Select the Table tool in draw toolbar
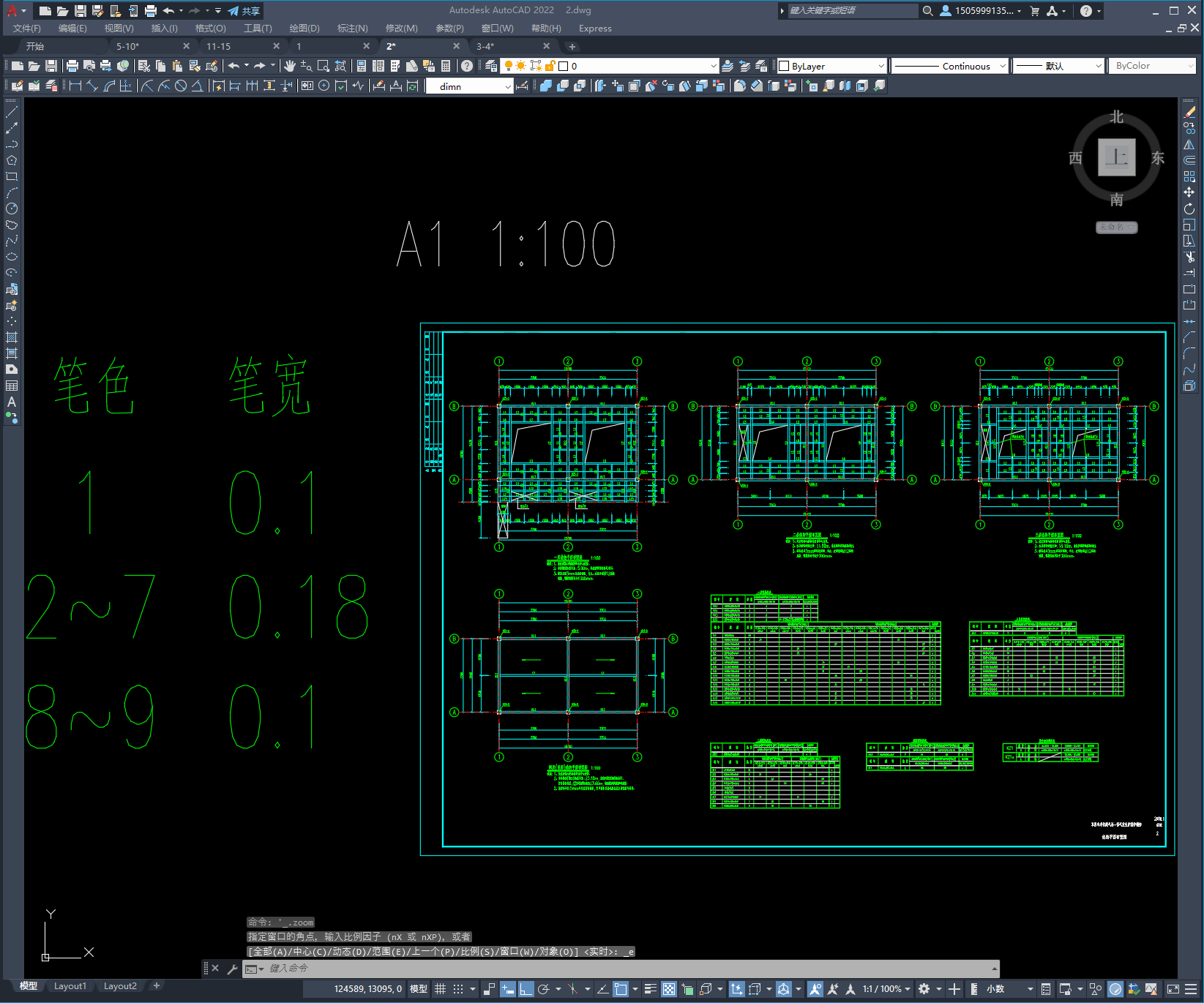Image resolution: width=1204 pixels, height=1003 pixels. 11,386
